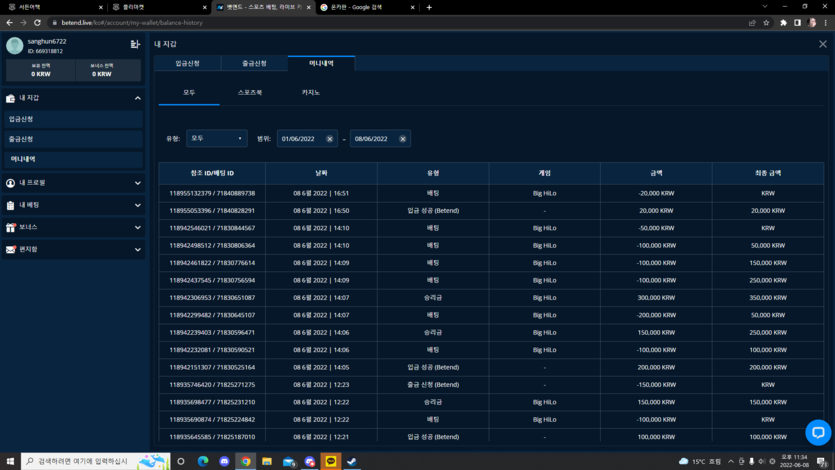Image resolution: width=835 pixels, height=470 pixels.
Task: Click the browser address bar
Action: [394, 23]
